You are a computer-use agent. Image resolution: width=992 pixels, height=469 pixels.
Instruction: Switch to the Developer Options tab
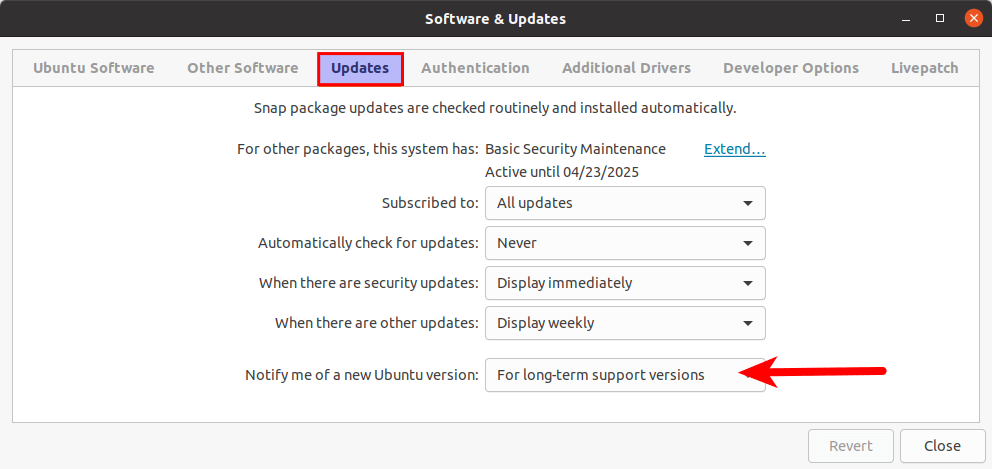tap(791, 68)
